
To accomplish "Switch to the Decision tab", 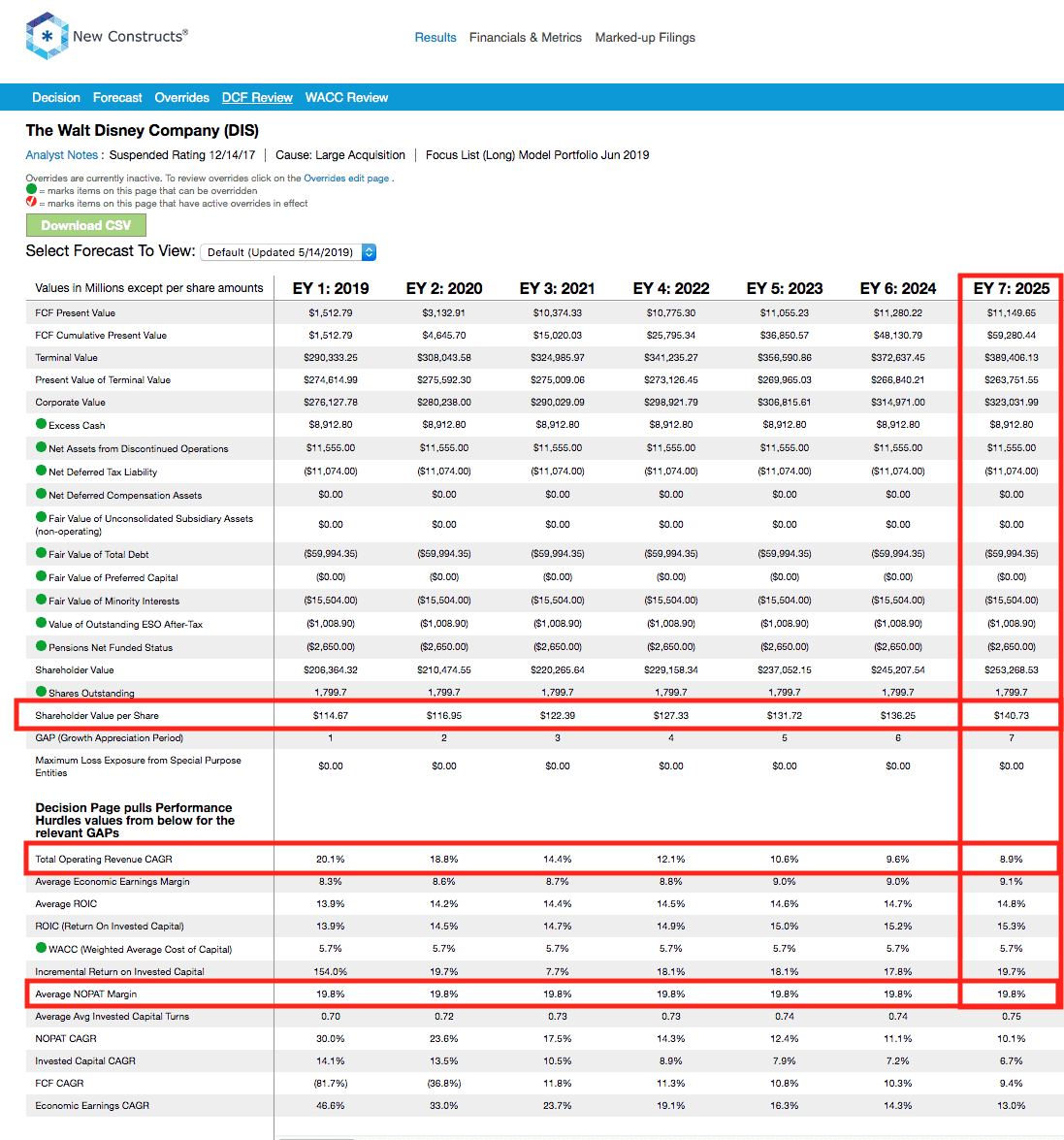I will [x=56, y=97].
